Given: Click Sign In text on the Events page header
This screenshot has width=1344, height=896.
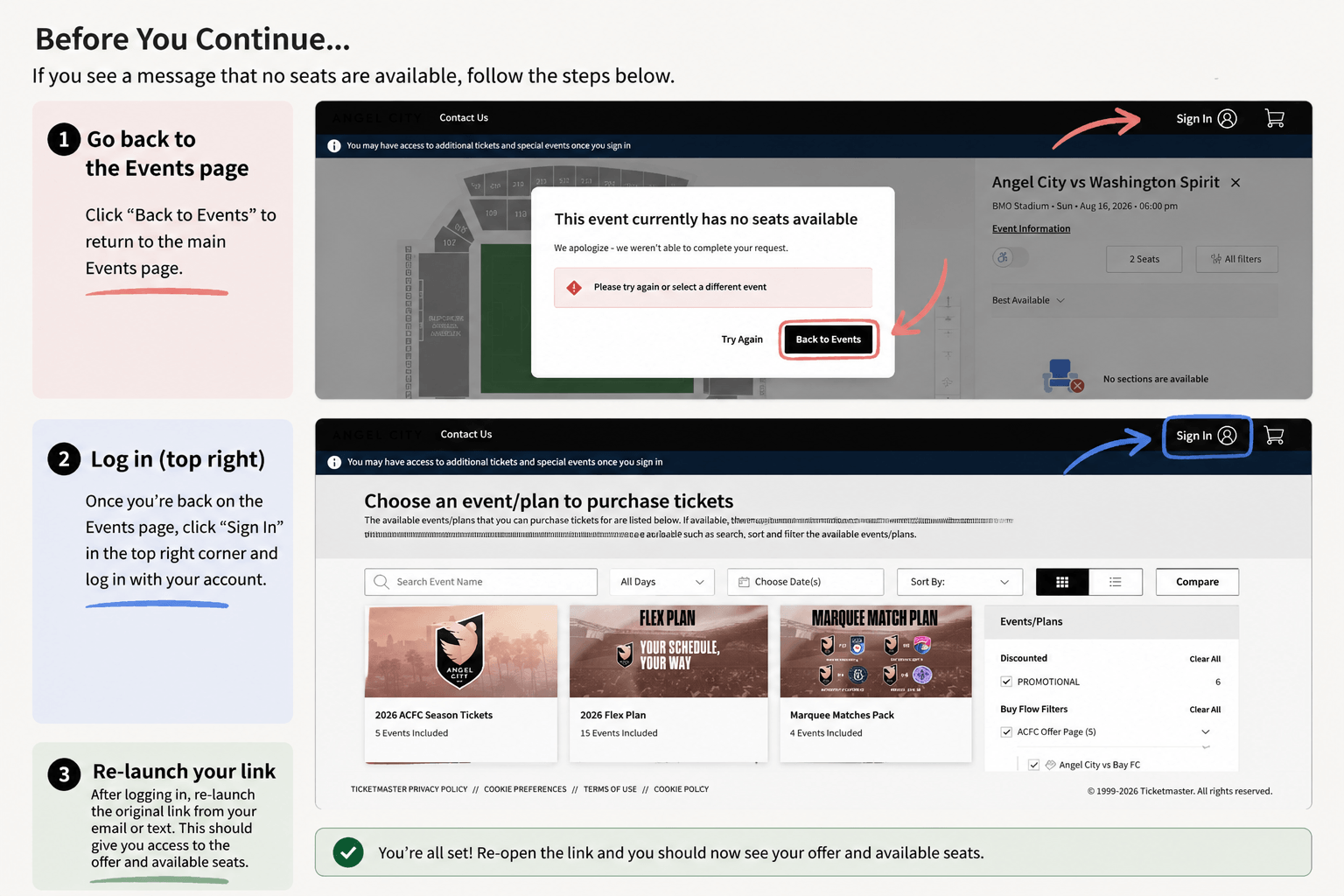Looking at the screenshot, I should pos(1193,436).
